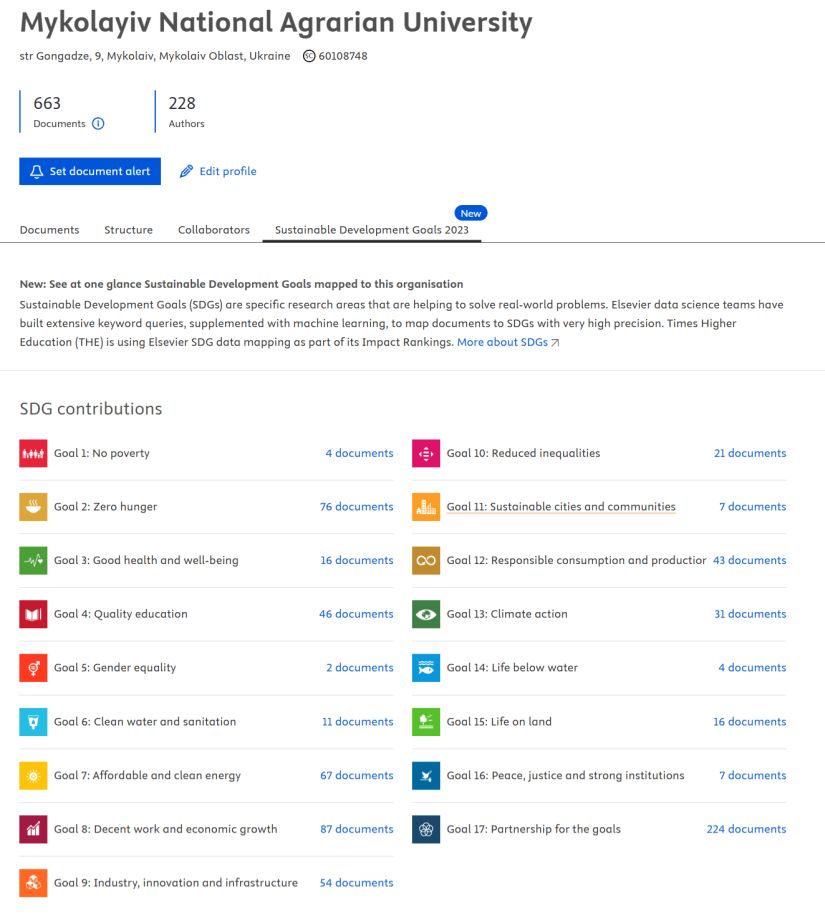This screenshot has height=920, width=825.
Task: Click the Goal 8 Decent work icon
Action: (x=33, y=829)
